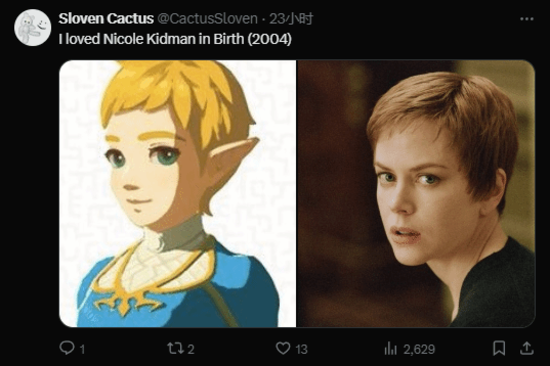This screenshot has width=550, height=366.
Task: Click the tweet text about Birth (2004)
Action: click(175, 39)
